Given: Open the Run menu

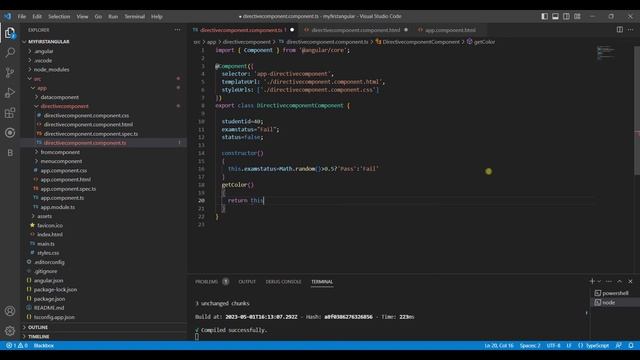Looking at the screenshot, I should [113, 16].
